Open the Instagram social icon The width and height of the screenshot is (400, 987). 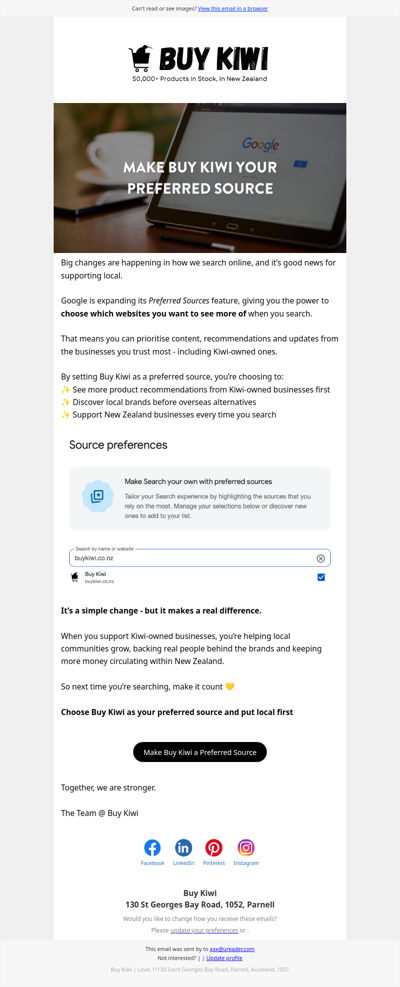[246, 847]
